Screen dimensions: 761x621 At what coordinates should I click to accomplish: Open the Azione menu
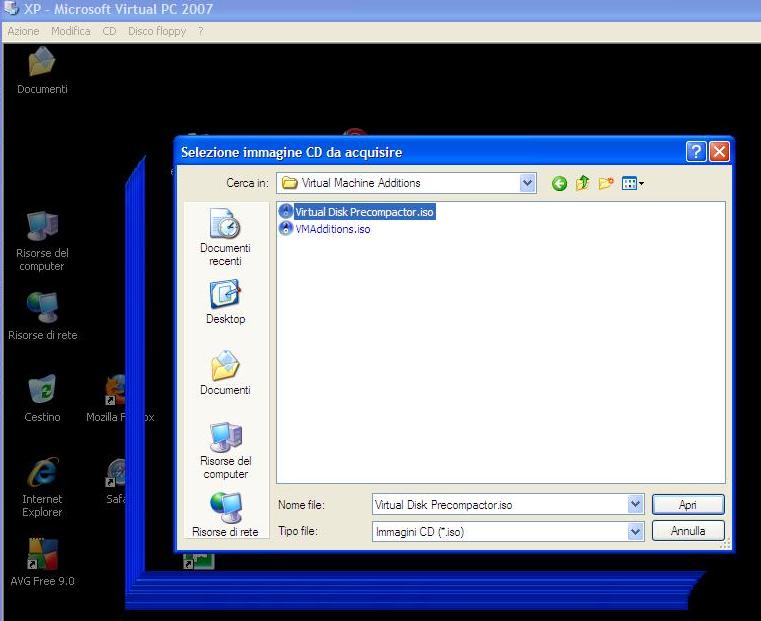[23, 31]
